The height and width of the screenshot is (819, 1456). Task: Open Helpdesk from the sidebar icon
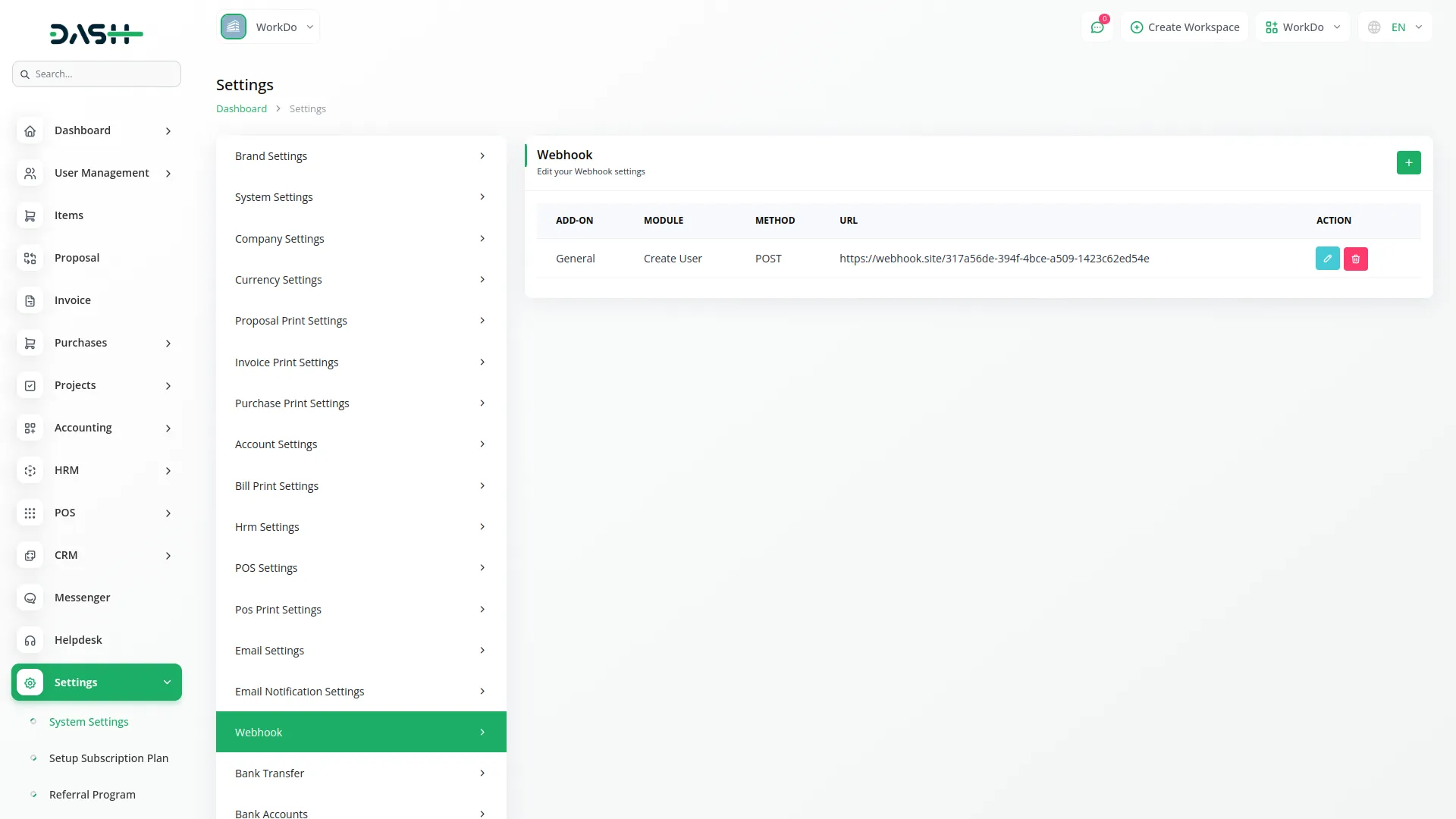click(x=30, y=640)
